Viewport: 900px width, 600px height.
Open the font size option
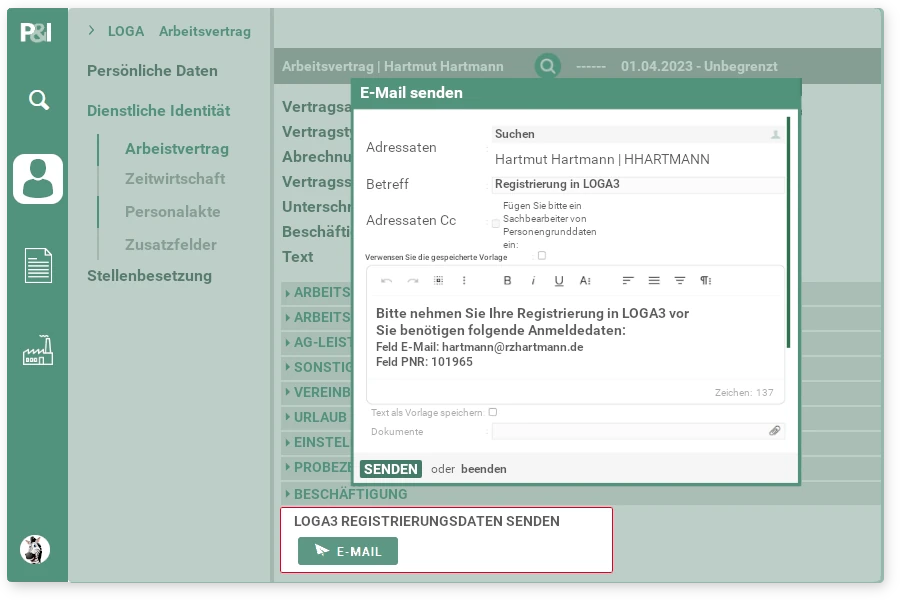click(x=585, y=280)
